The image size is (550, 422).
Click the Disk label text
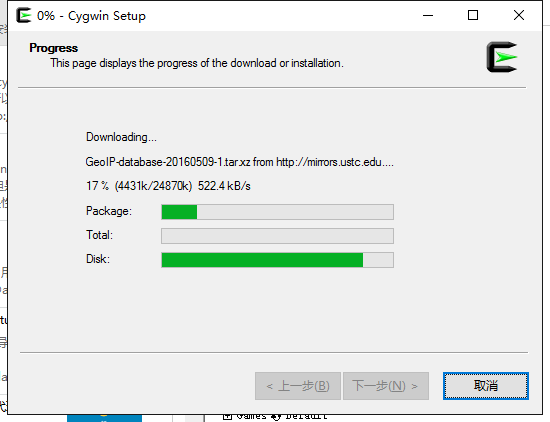tap(98, 259)
